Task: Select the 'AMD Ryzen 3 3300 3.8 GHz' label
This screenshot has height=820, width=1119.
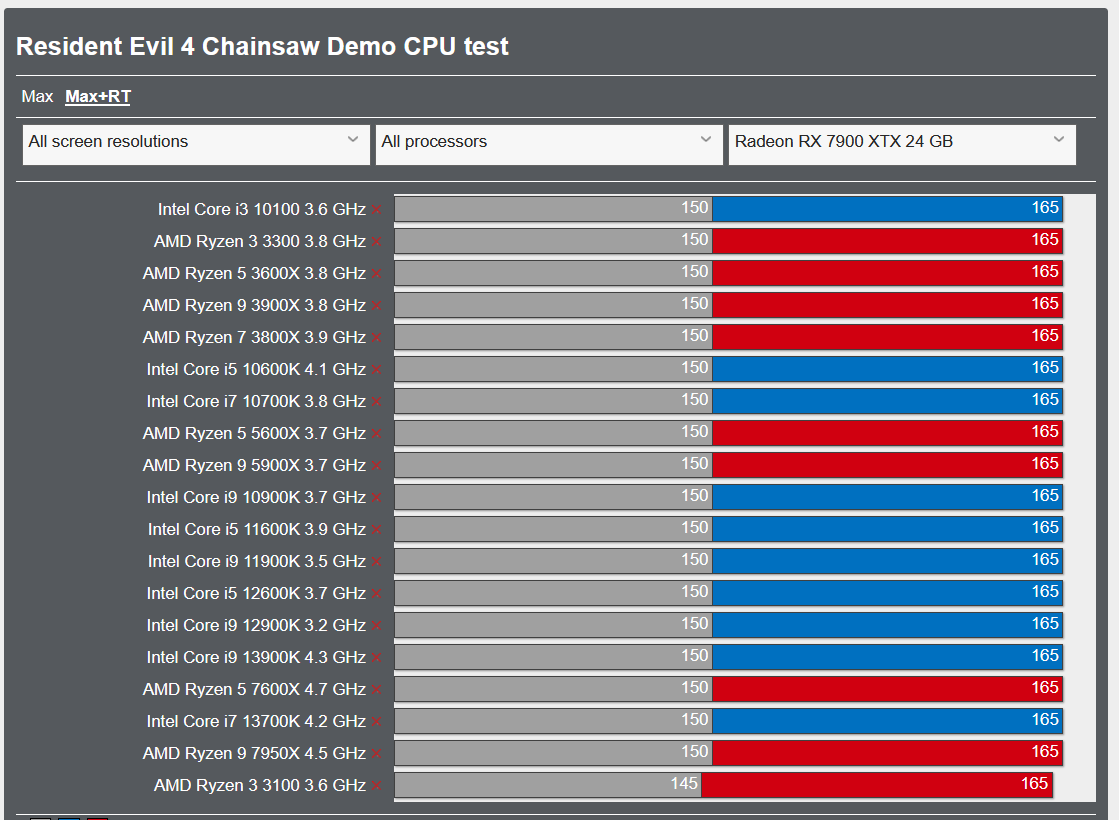Action: 260,241
